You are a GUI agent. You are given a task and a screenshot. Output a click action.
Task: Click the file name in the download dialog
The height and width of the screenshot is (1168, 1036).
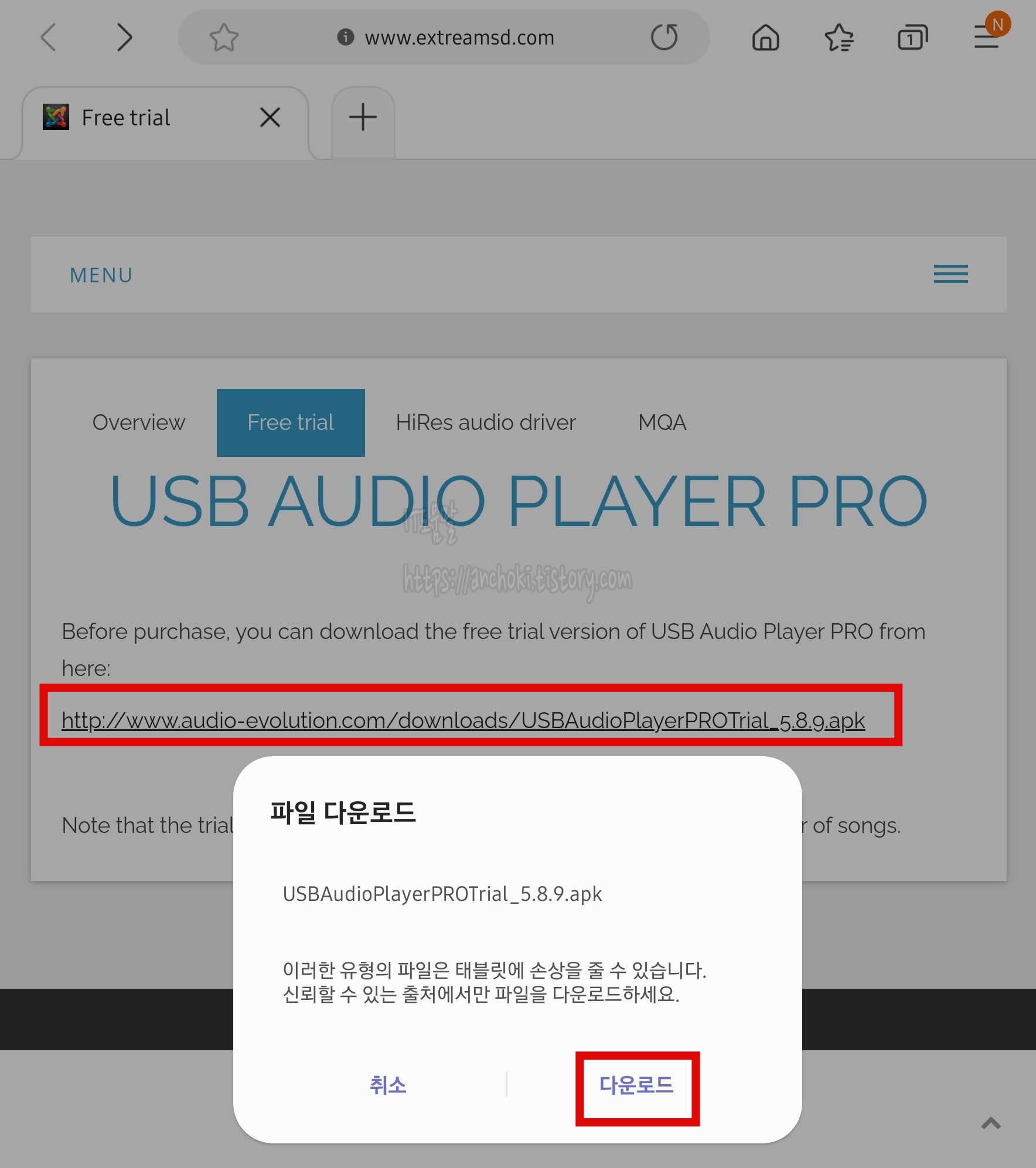(x=442, y=894)
